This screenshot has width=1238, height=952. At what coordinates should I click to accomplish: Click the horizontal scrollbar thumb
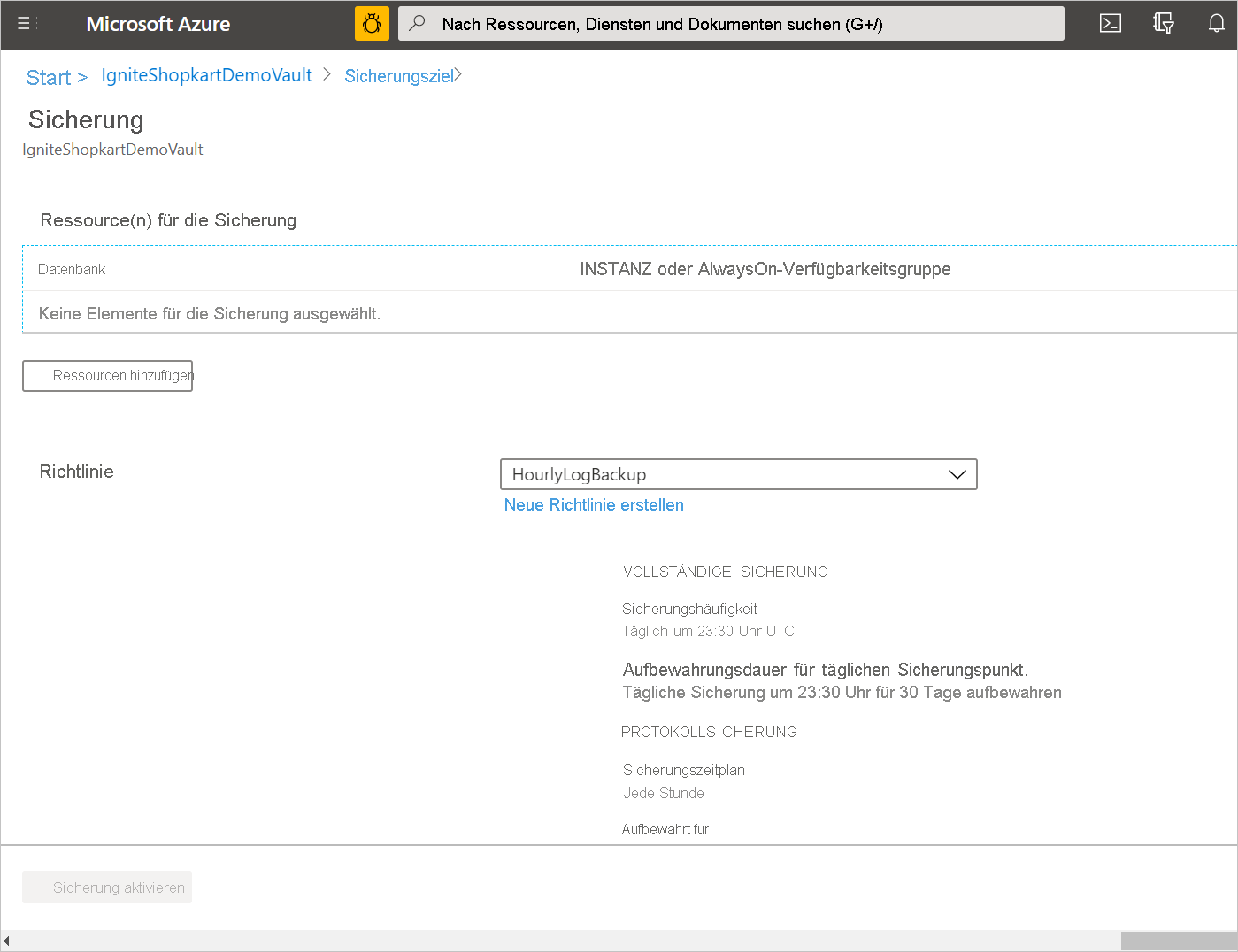tap(1178, 940)
